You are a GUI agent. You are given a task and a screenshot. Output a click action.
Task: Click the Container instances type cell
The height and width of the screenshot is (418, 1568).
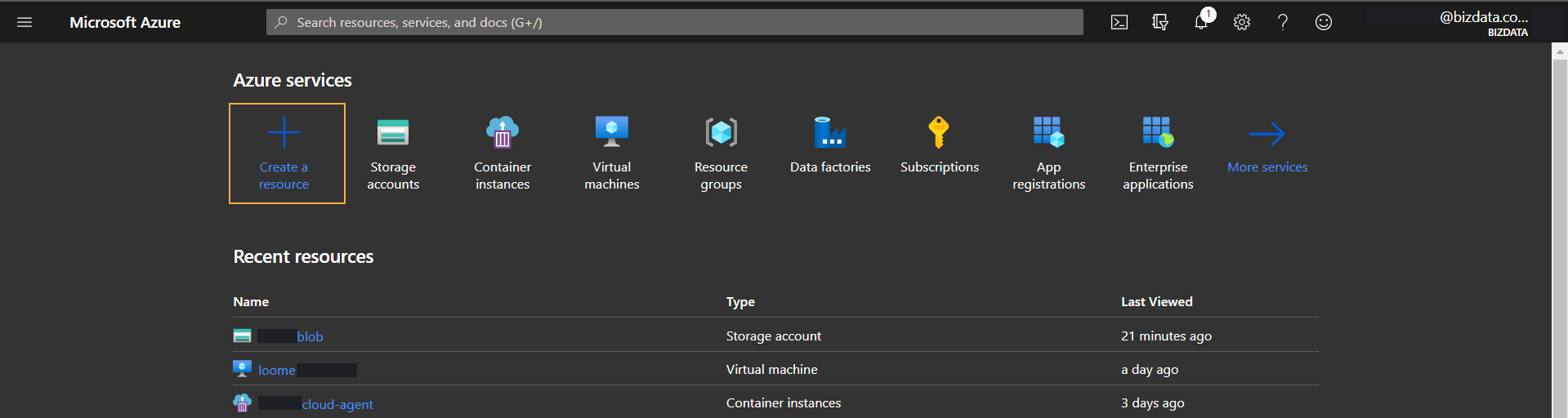point(783,402)
